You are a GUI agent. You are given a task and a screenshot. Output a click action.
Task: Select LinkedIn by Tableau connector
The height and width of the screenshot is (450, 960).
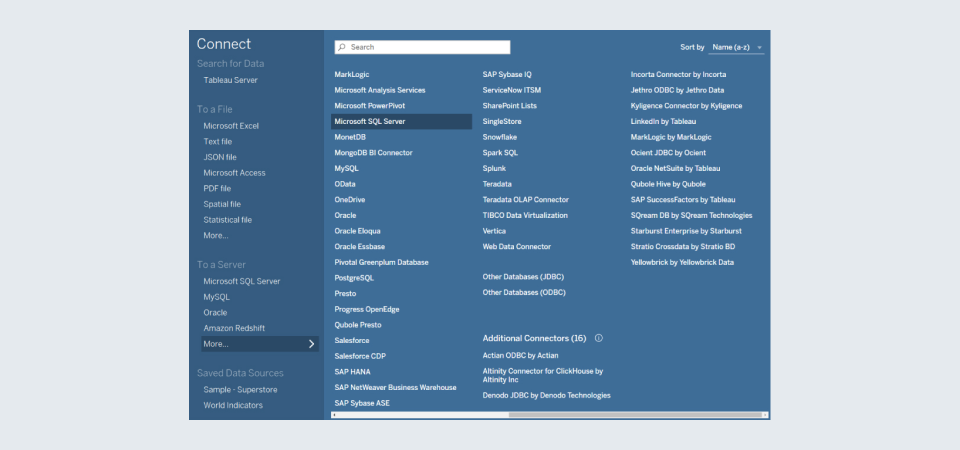click(x=663, y=122)
